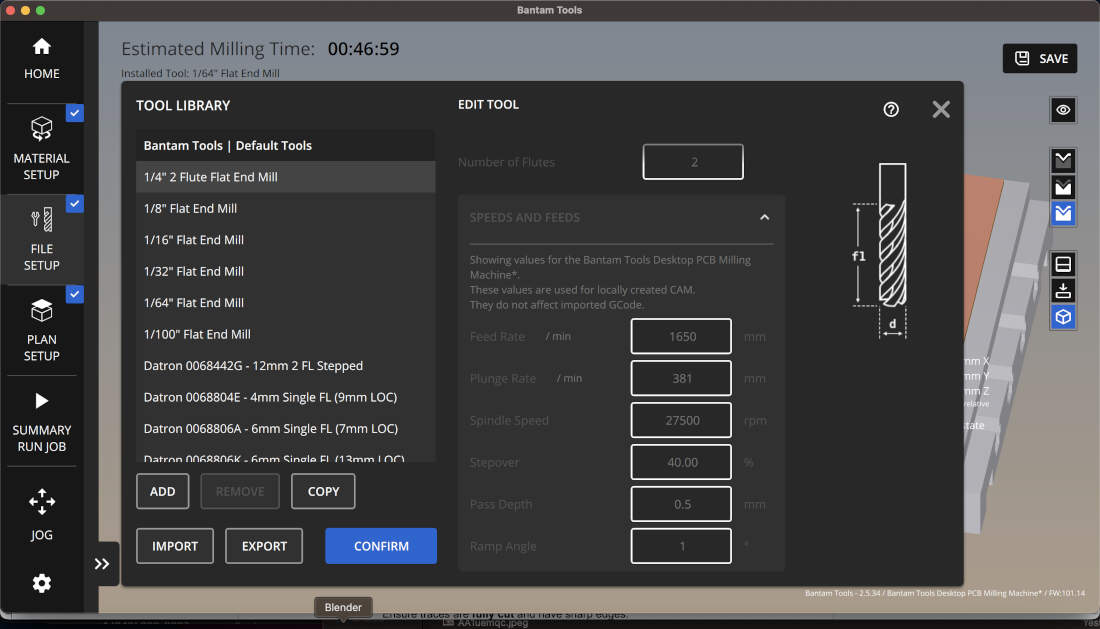Click the horizontal split view icon
Viewport: 1100px width, 629px height.
tap(1063, 264)
